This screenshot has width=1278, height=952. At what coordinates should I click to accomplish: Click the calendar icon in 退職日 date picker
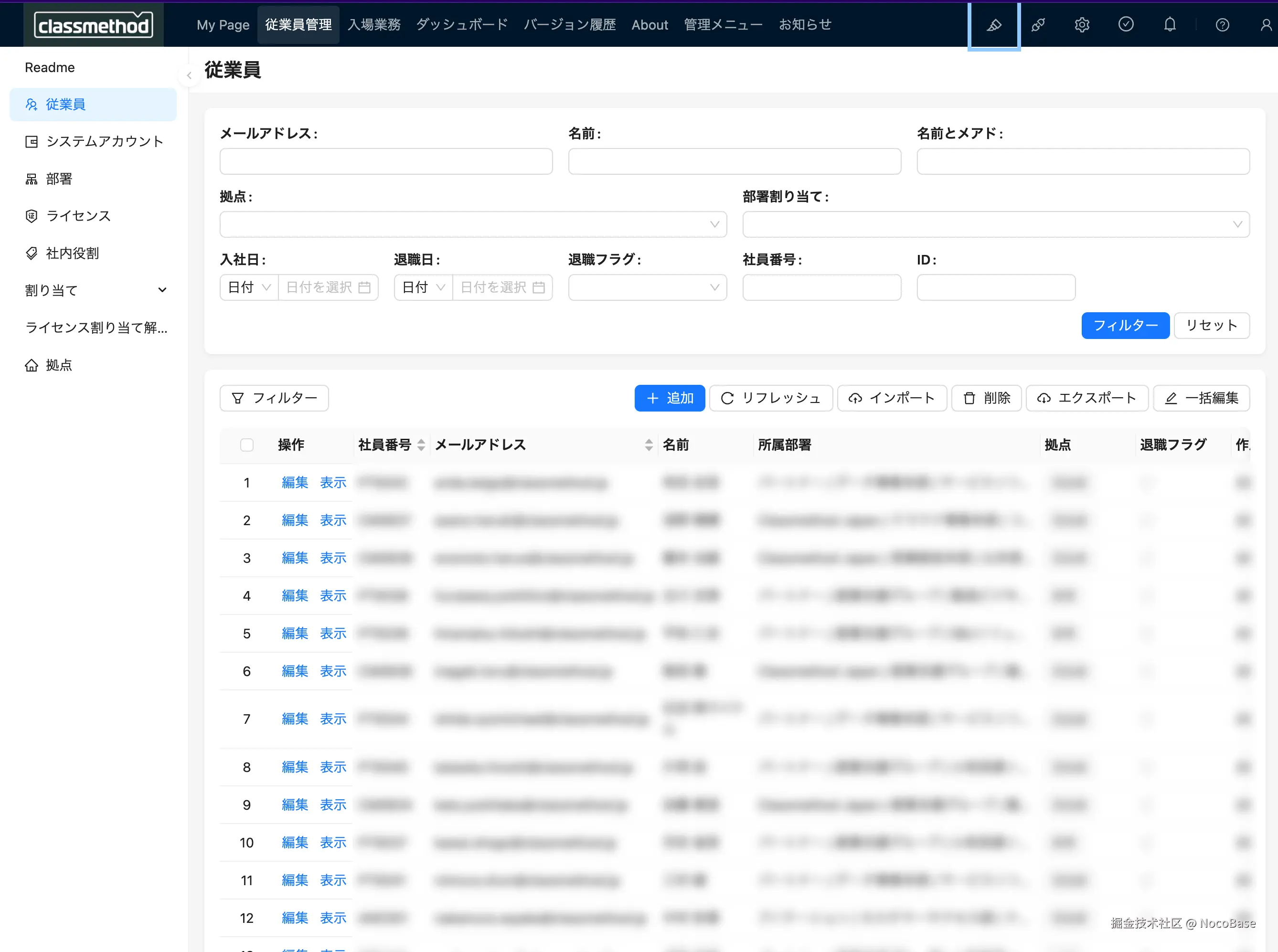tap(538, 287)
